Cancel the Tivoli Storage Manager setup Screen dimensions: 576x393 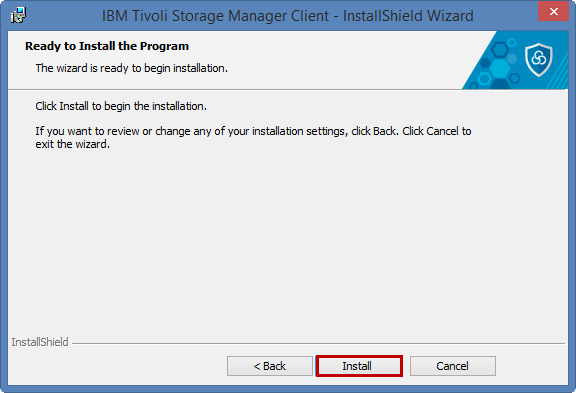(453, 366)
